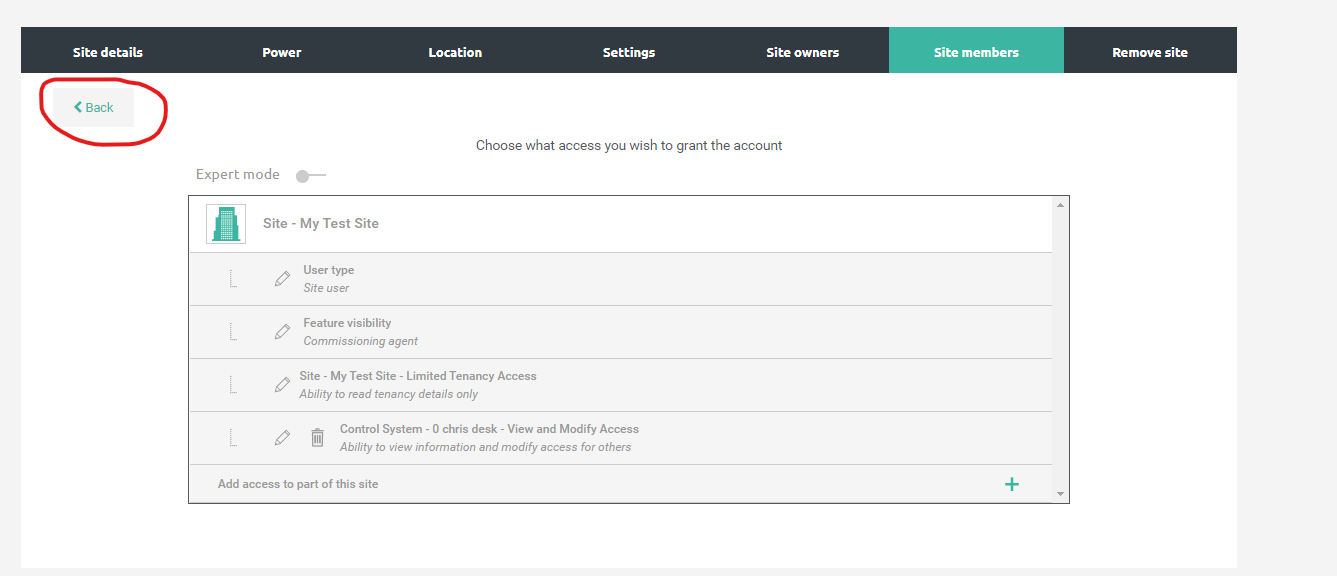Open the Site details tab
Viewport: 1337px width, 576px height.
pyautogui.click(x=108, y=52)
